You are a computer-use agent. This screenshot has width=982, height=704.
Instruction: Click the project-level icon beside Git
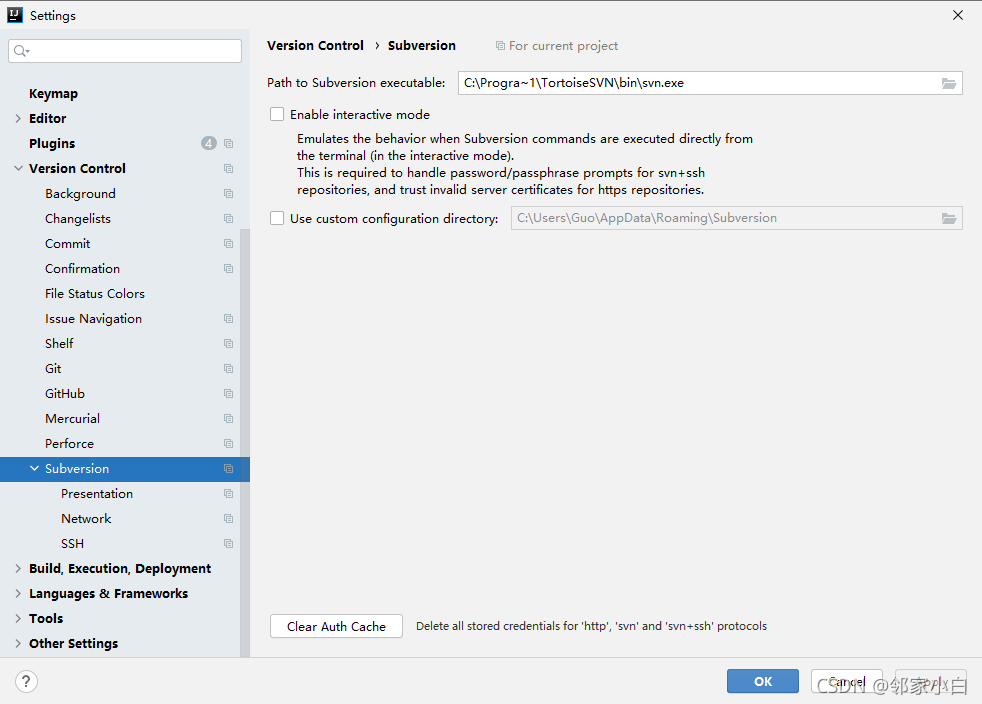229,369
